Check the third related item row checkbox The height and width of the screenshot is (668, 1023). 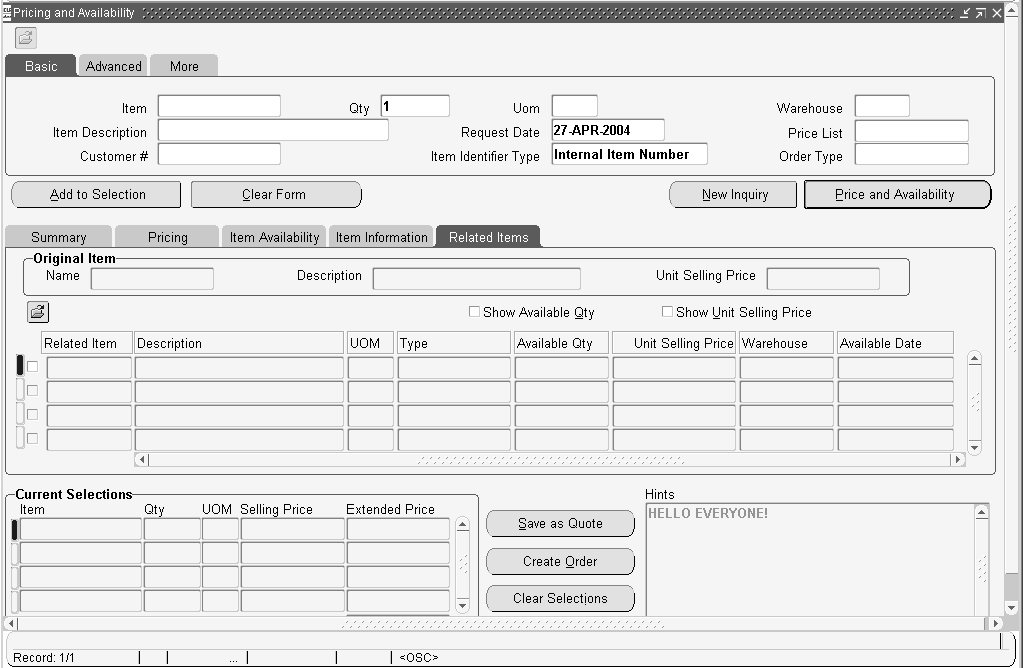pos(33,415)
